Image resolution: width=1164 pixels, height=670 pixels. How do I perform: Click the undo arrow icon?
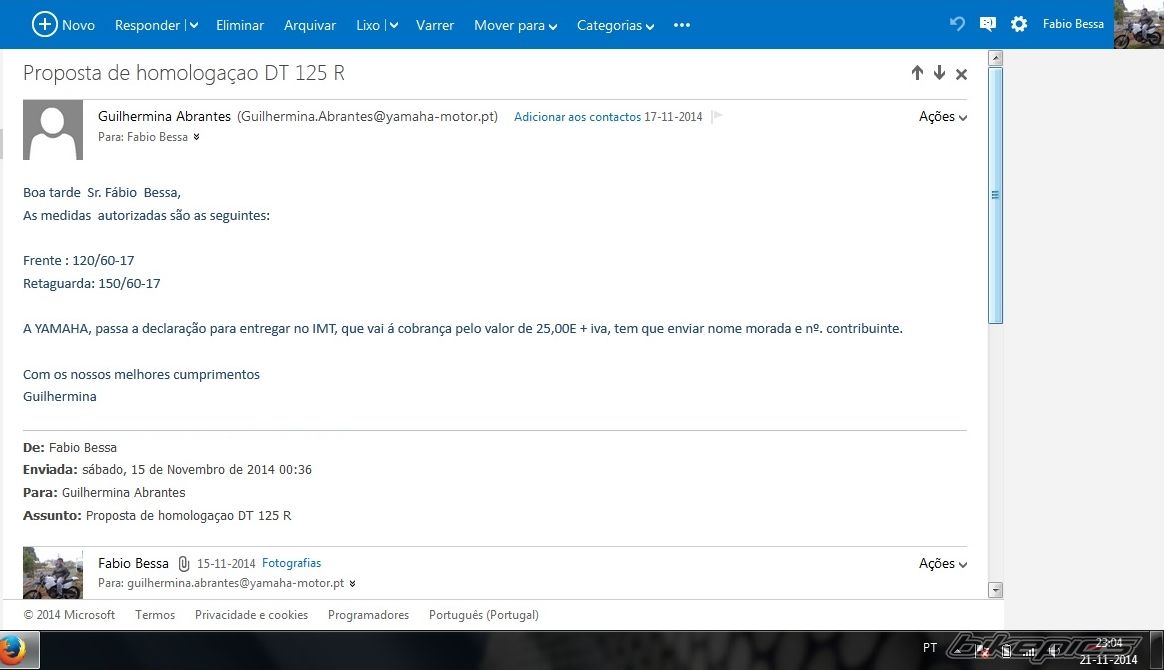click(x=958, y=24)
